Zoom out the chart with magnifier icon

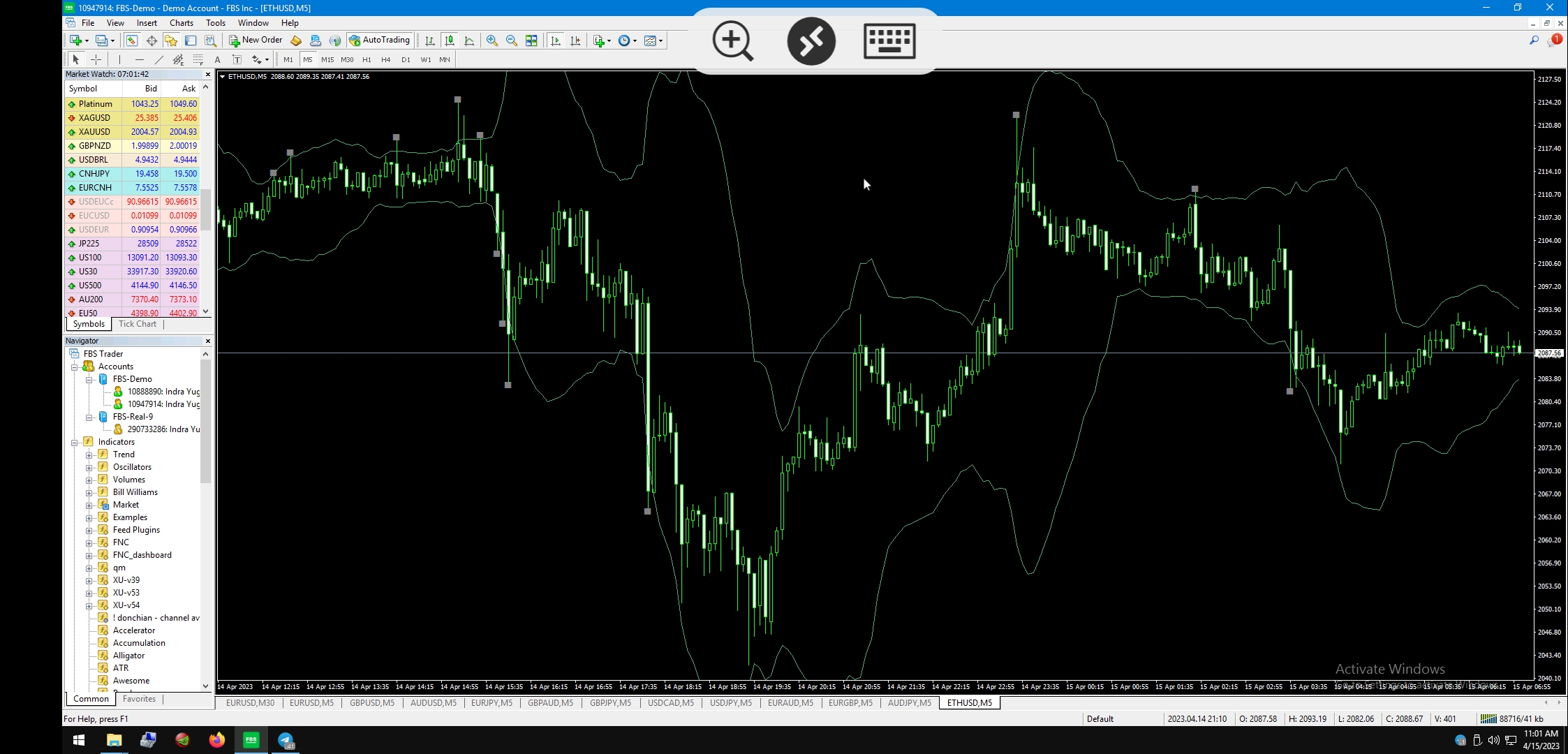coord(512,40)
